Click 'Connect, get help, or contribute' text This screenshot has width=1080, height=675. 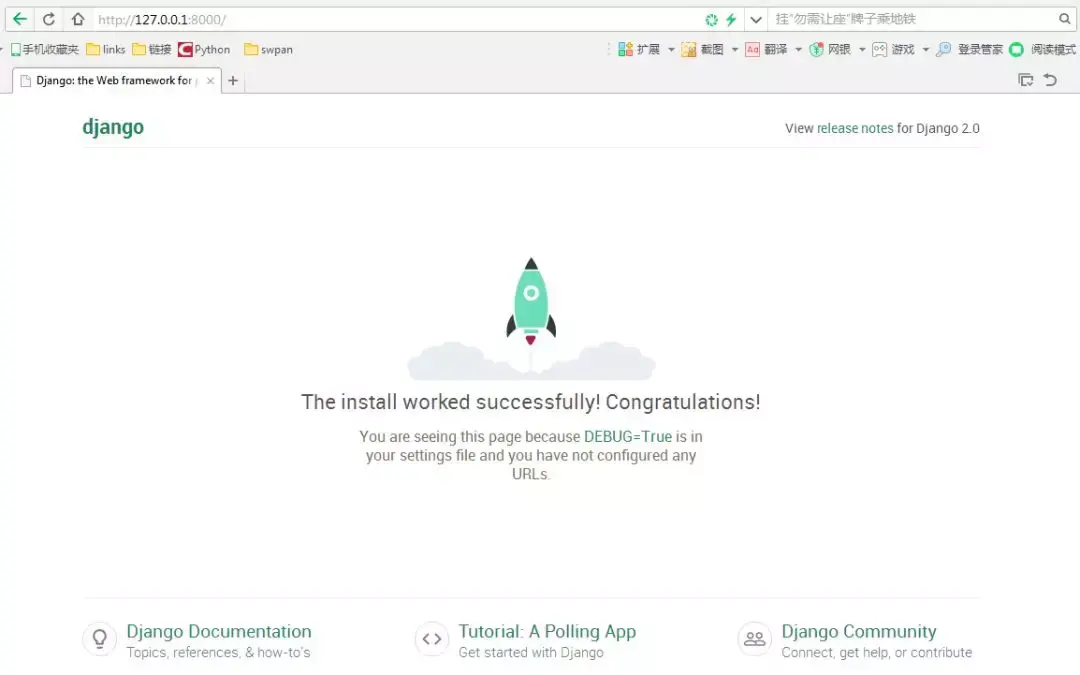[877, 652]
